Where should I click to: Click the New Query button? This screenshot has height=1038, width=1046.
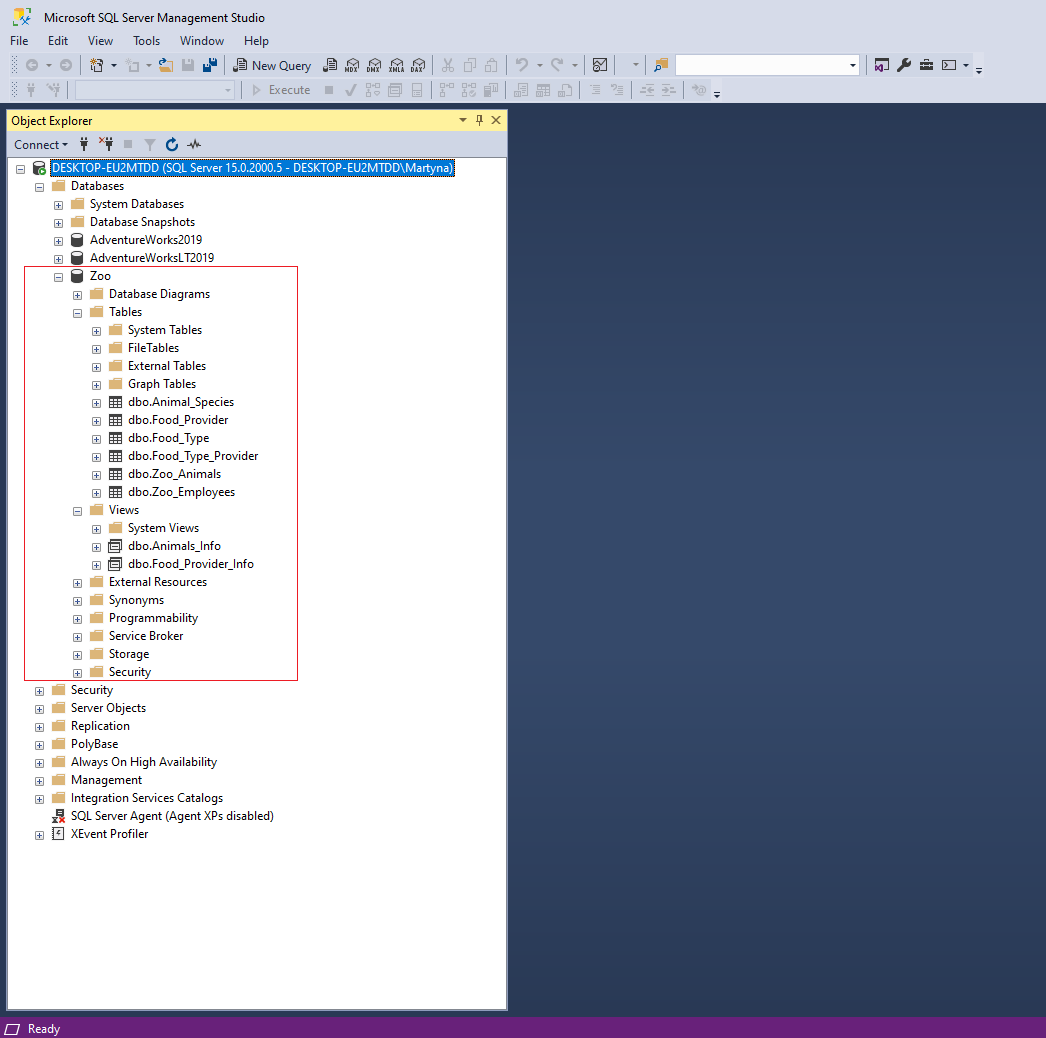pyautogui.click(x=272, y=65)
